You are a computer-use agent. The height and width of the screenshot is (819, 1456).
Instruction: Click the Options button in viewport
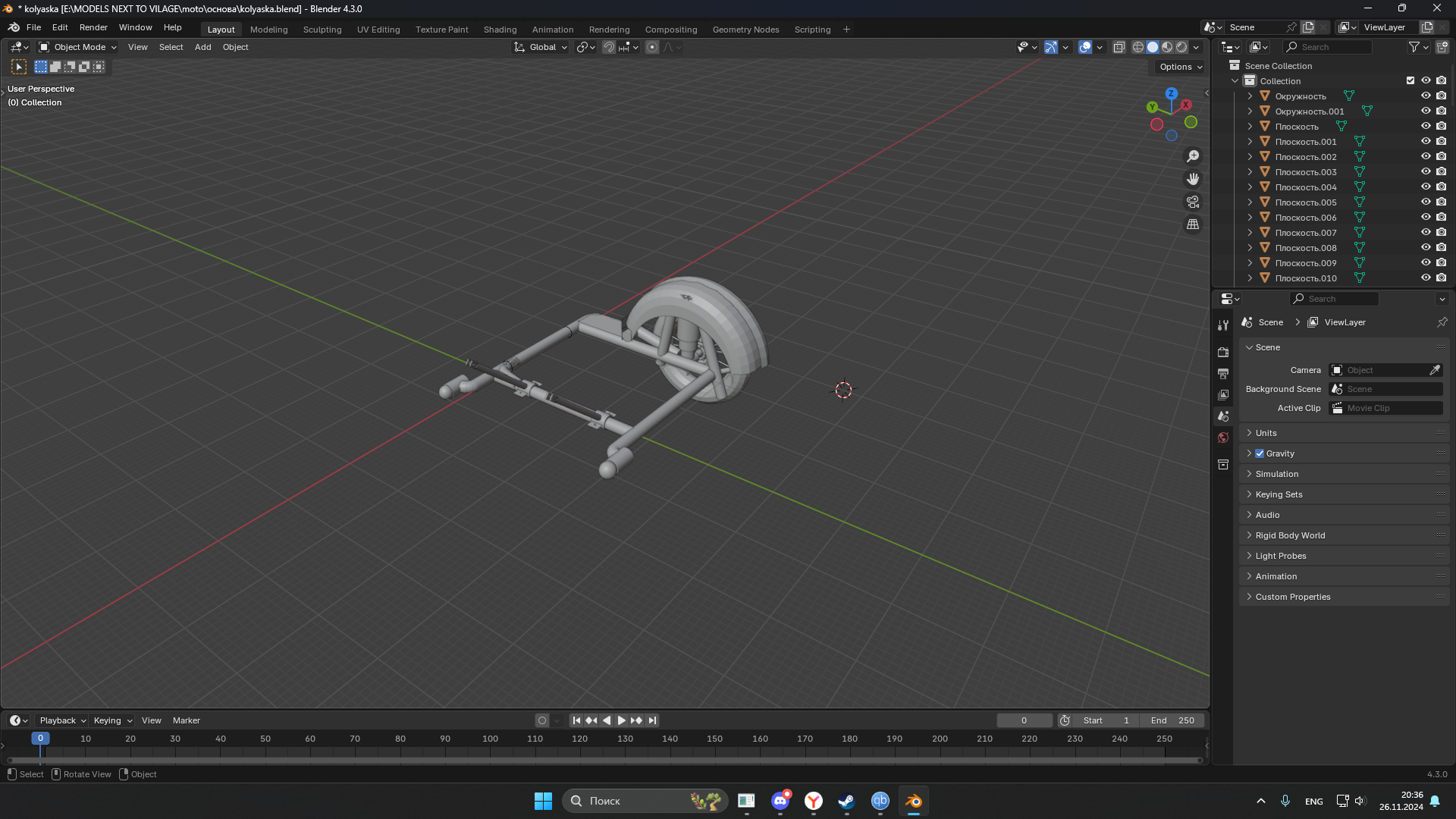pyautogui.click(x=1181, y=67)
